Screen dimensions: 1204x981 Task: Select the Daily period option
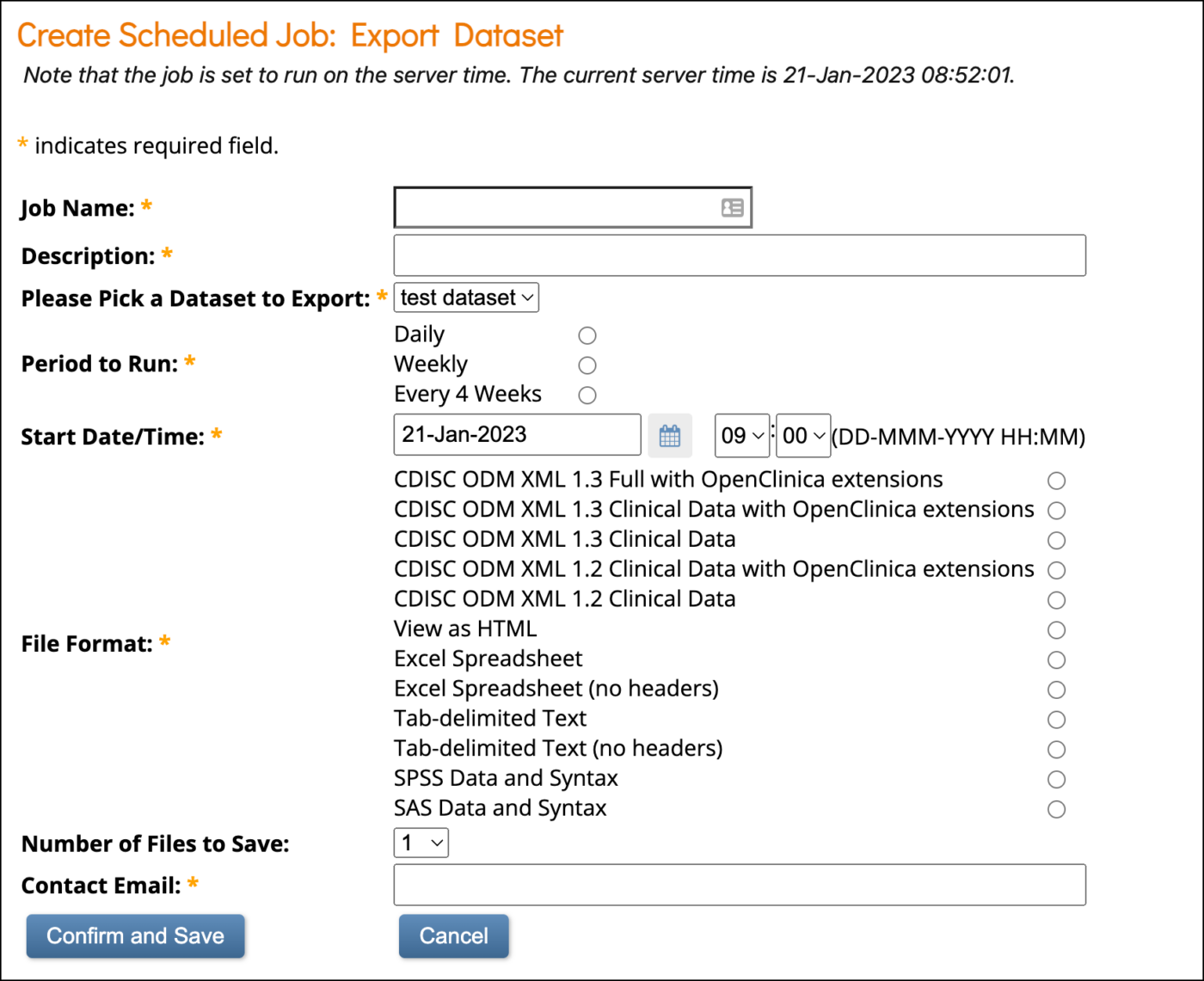(x=587, y=335)
